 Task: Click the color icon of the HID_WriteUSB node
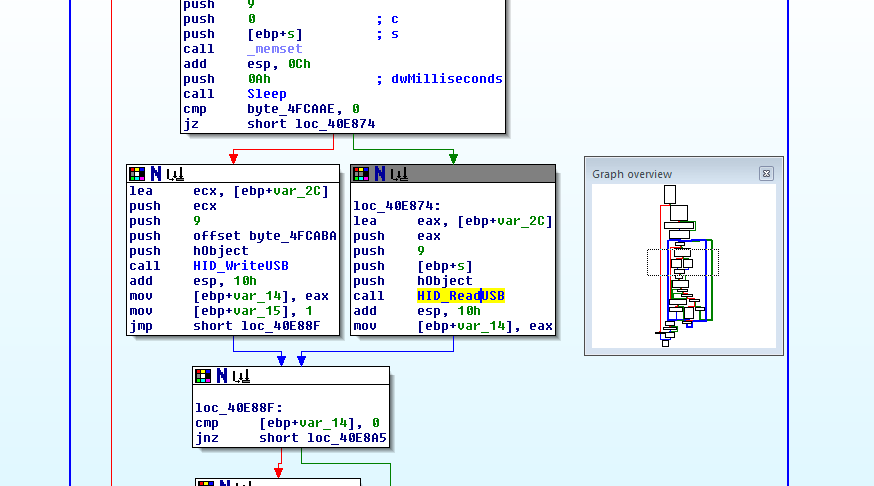pyautogui.click(x=137, y=174)
